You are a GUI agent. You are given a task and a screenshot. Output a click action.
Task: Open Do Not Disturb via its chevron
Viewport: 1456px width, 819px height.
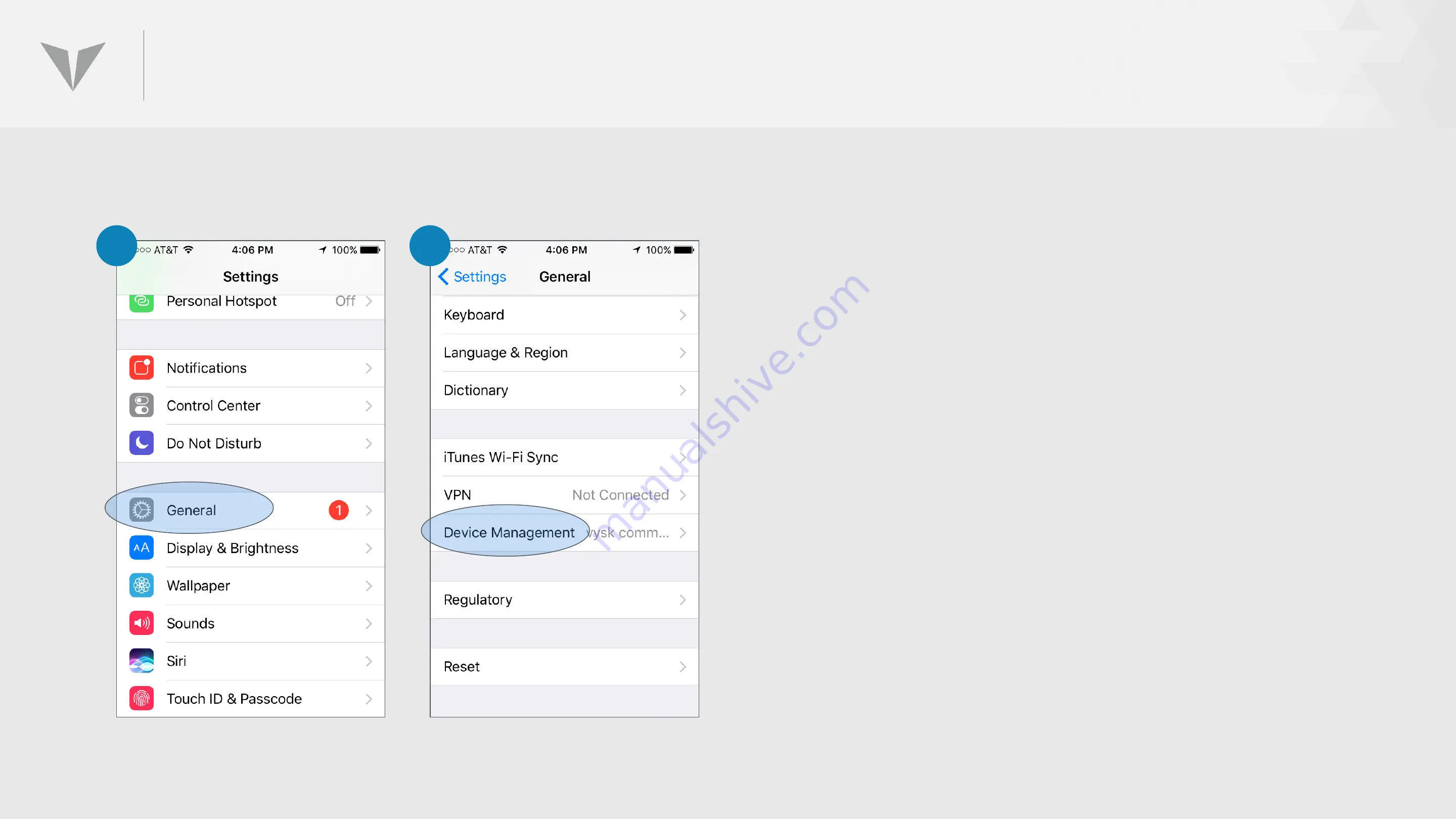pos(369,444)
